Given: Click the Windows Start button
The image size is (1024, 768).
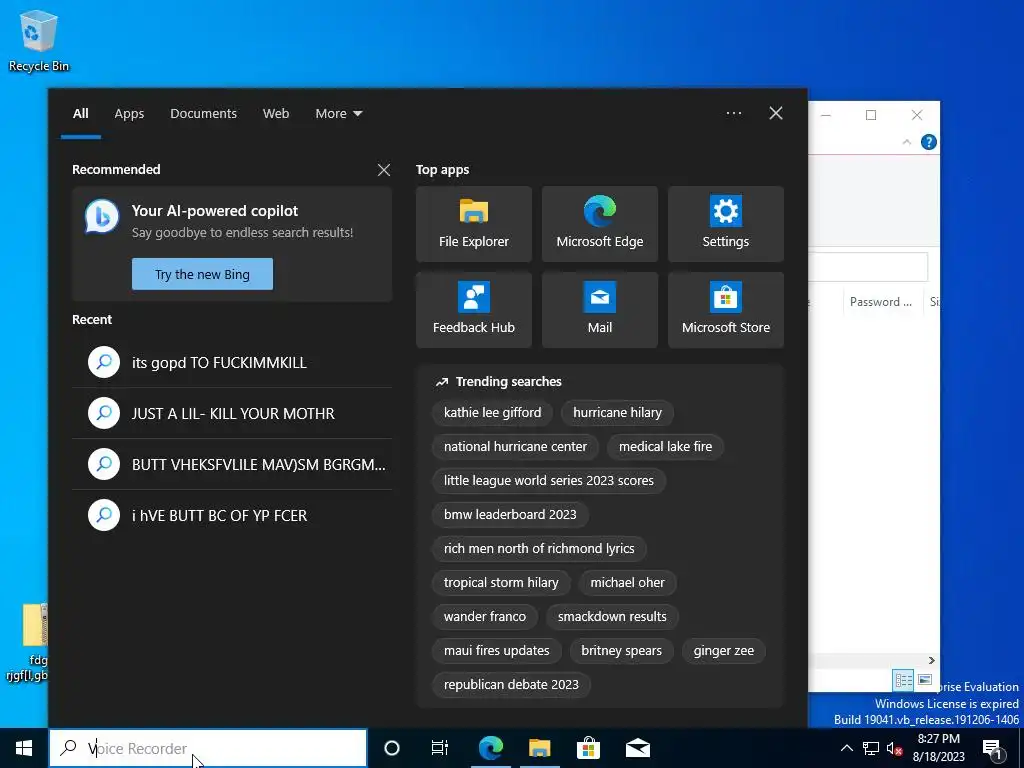Looking at the screenshot, I should 24,748.
